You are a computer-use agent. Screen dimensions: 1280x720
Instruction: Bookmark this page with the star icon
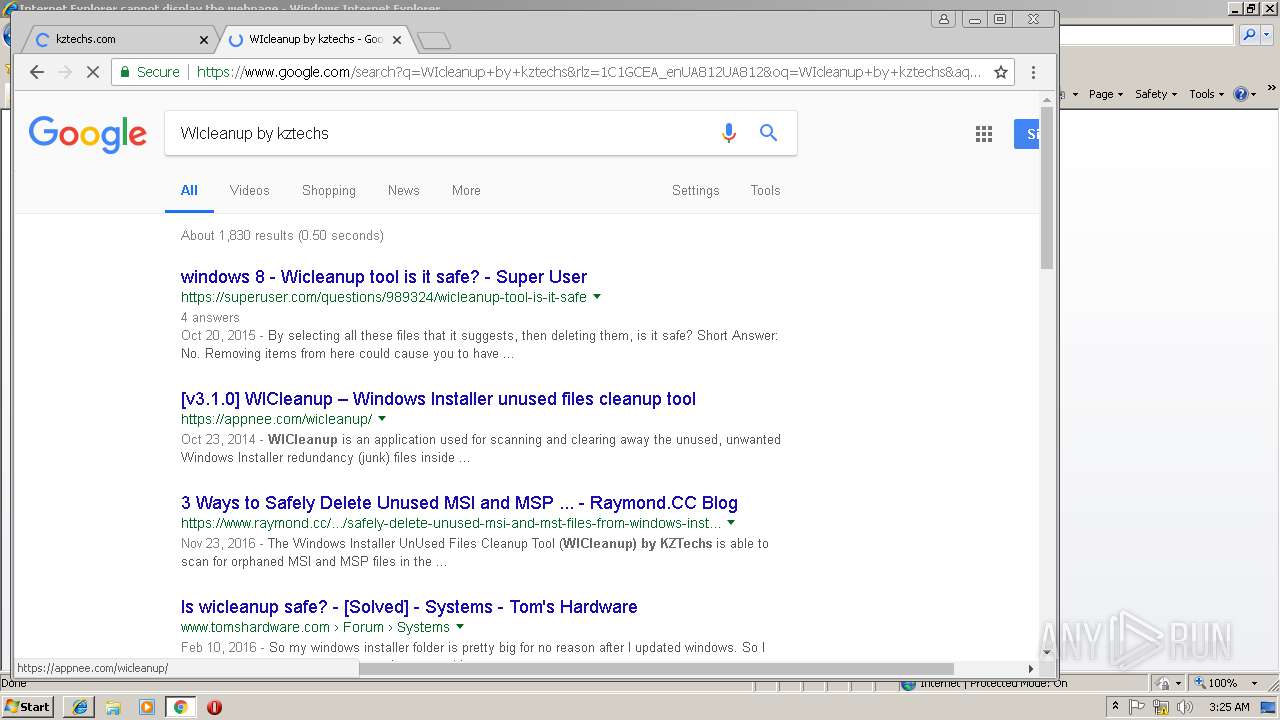[1000, 72]
